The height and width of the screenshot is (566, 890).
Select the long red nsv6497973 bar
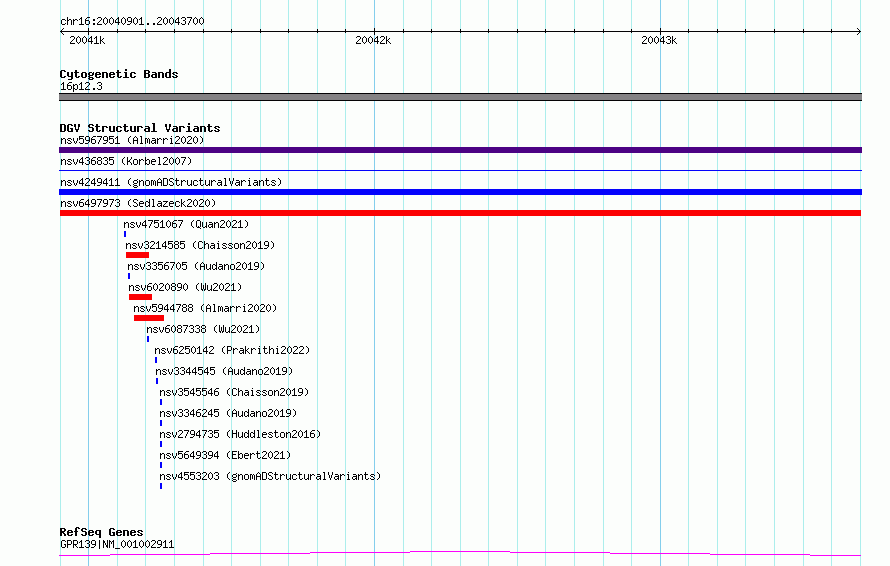pyautogui.click(x=460, y=213)
